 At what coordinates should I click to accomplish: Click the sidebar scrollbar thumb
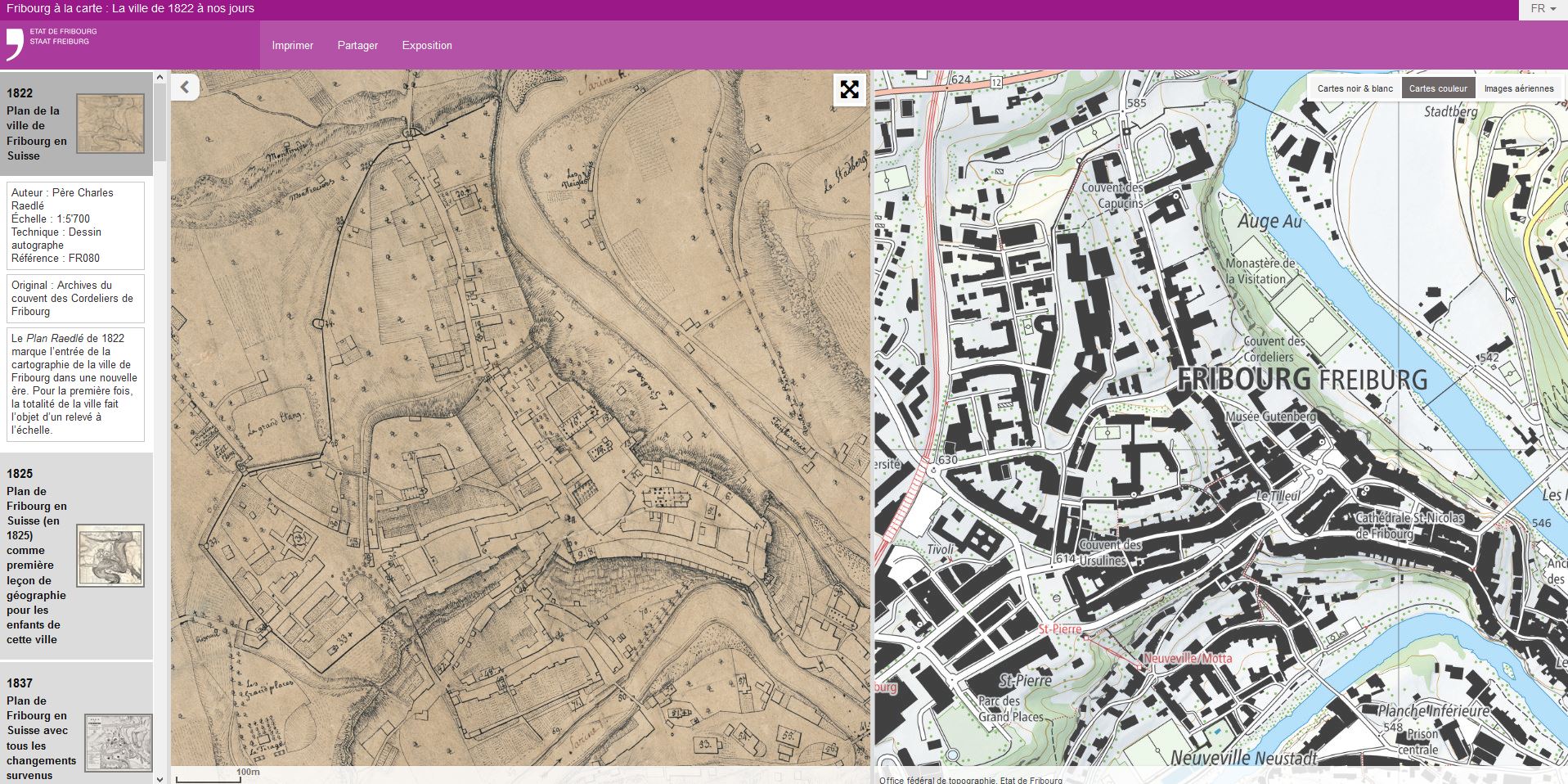[159, 123]
